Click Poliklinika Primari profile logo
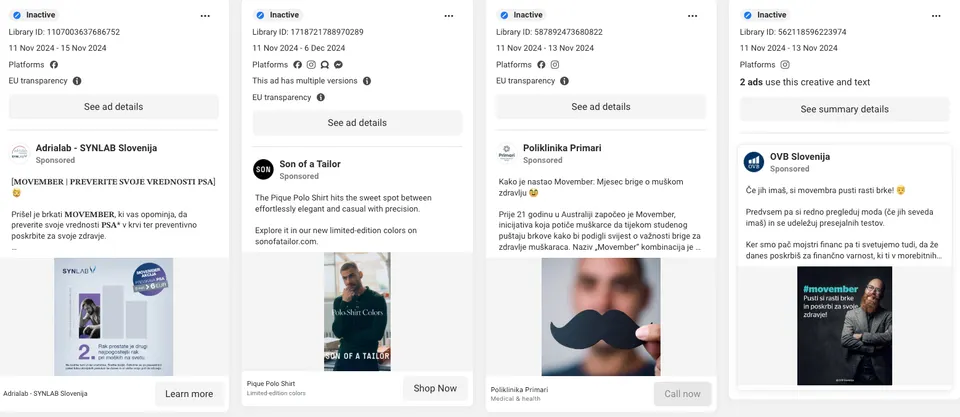 506,153
